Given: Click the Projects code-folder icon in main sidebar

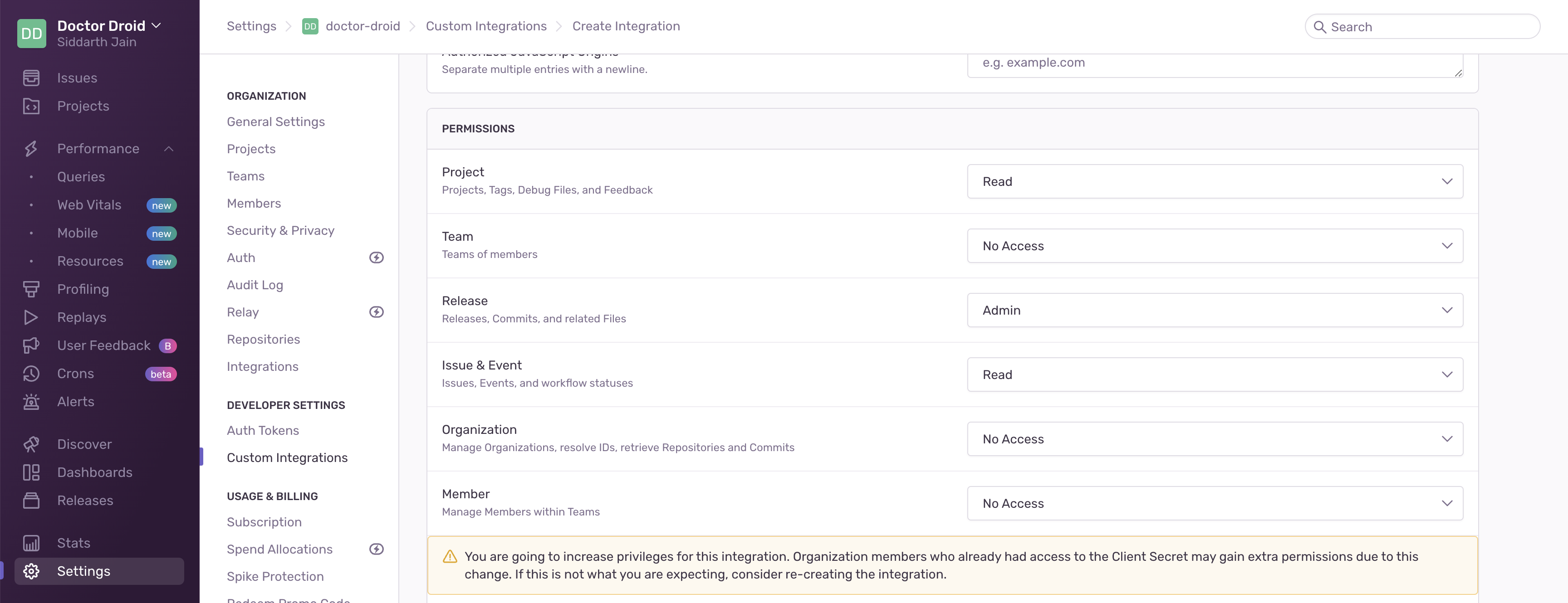Looking at the screenshot, I should [31, 106].
